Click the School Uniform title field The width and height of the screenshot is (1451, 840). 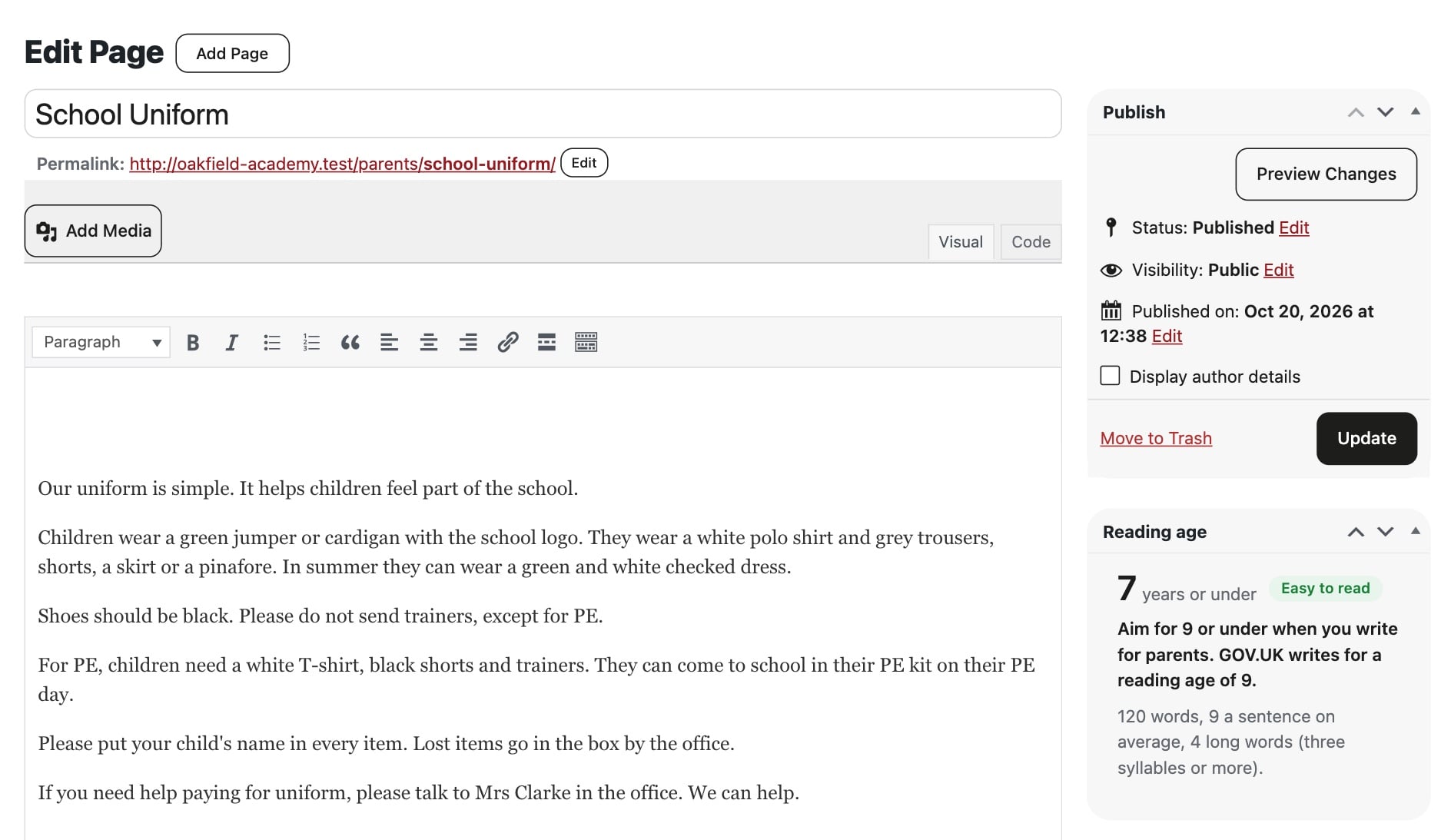543,114
